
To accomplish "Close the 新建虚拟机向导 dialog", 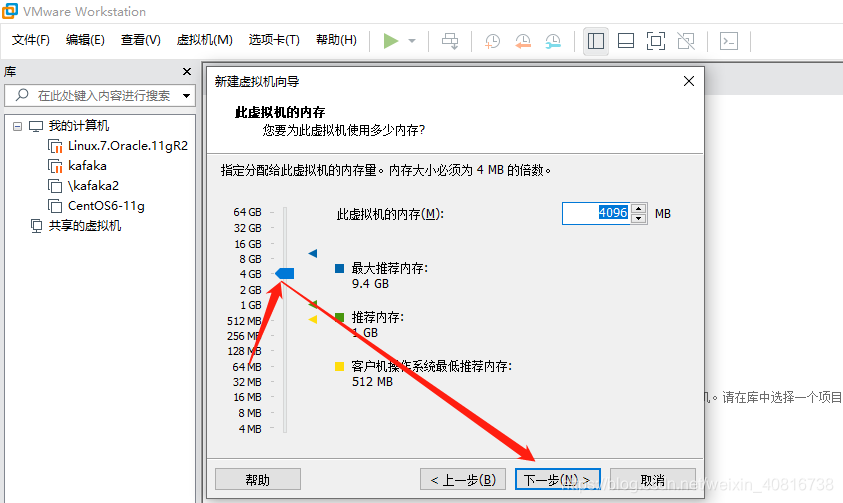I will coord(689,81).
